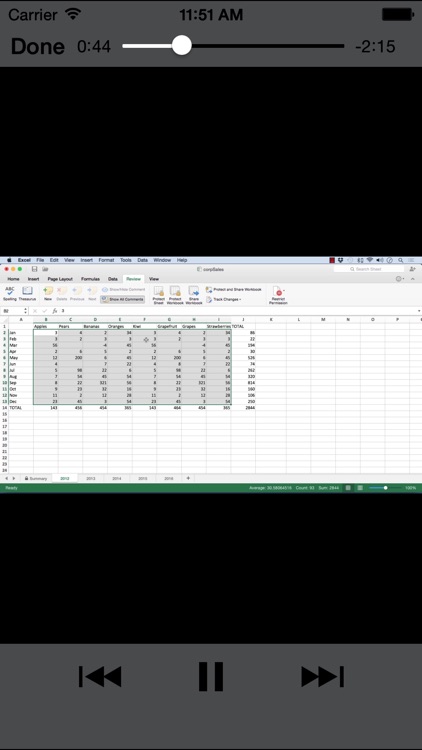Toggle Show/Hide Comment
Screen dimensions: 422x750
123,289
